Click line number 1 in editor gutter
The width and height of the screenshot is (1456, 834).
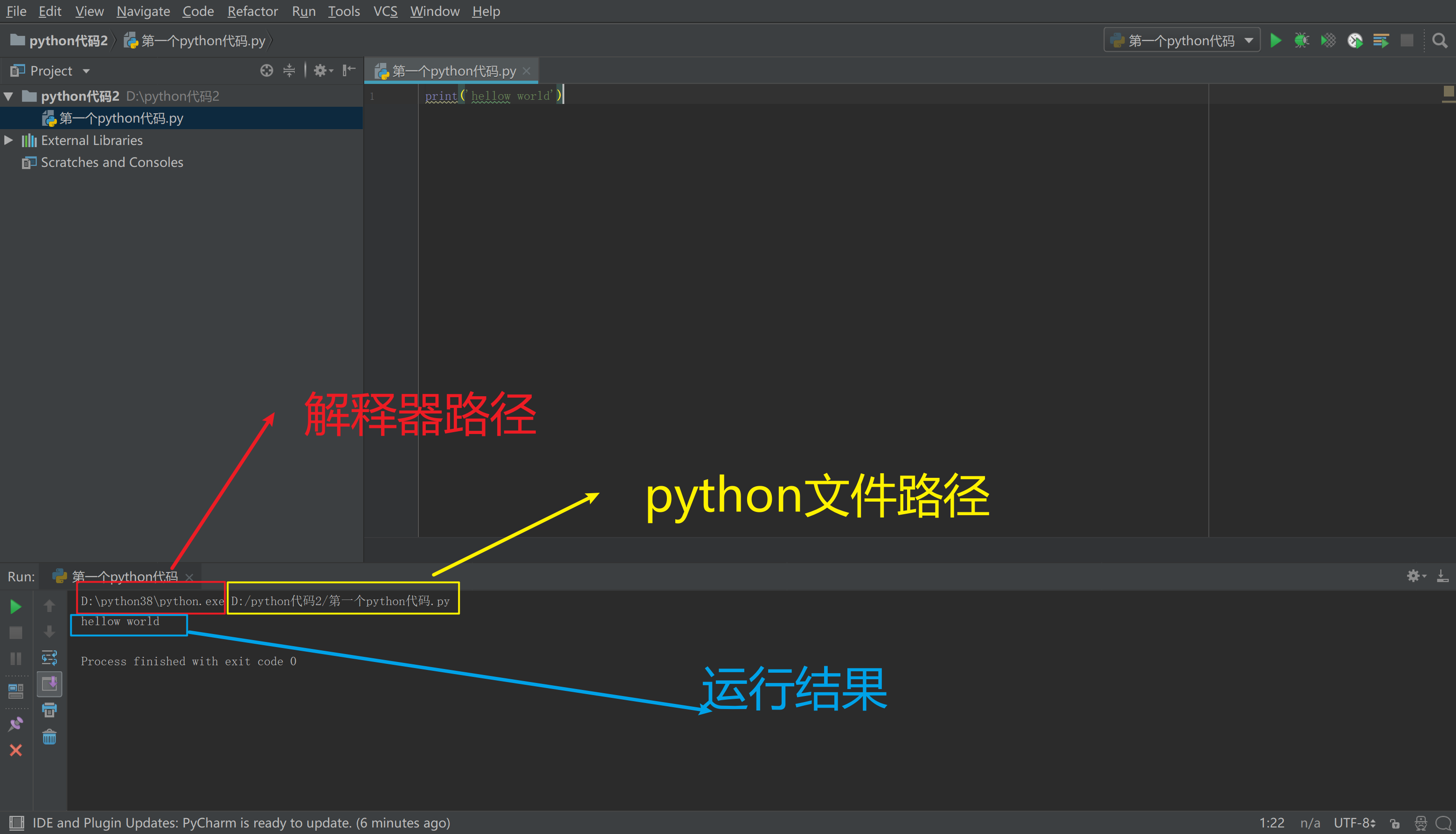click(372, 96)
